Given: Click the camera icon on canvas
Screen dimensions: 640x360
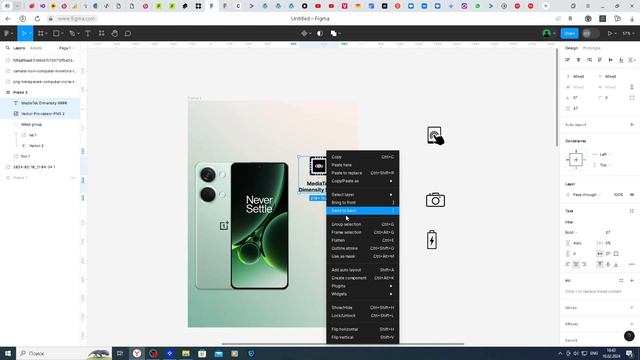Looking at the screenshot, I should tap(436, 200).
